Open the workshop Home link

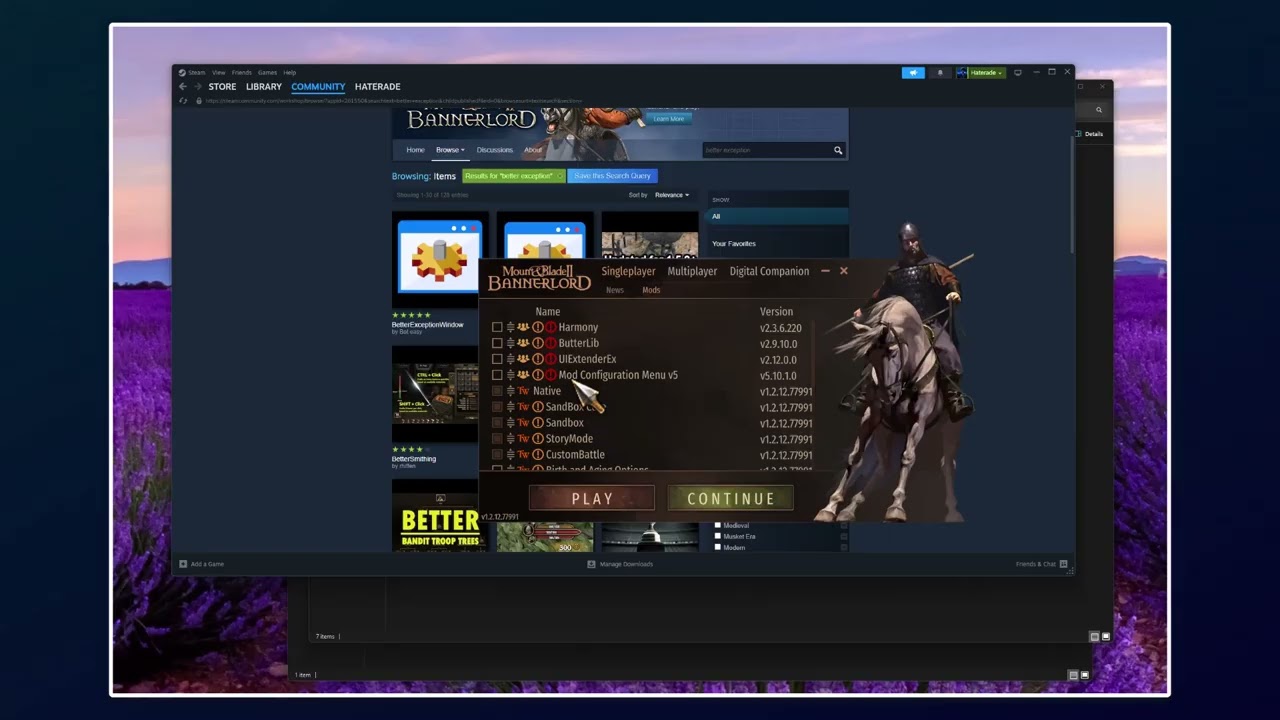pos(415,150)
